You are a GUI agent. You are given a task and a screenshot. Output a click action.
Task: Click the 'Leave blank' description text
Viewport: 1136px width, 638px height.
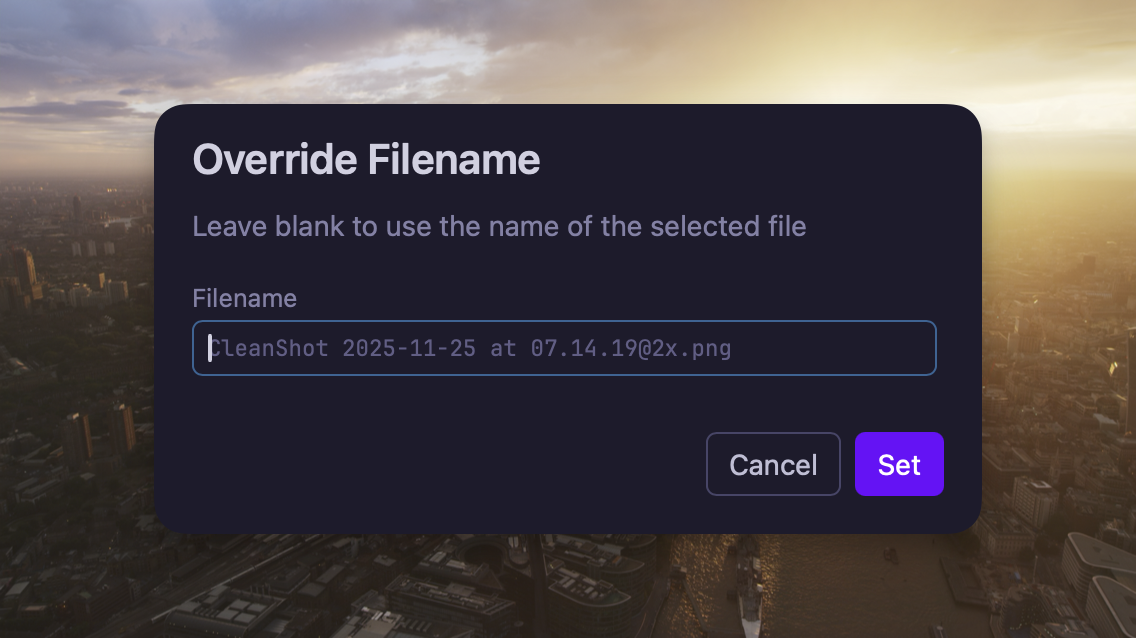pyautogui.click(x=499, y=226)
